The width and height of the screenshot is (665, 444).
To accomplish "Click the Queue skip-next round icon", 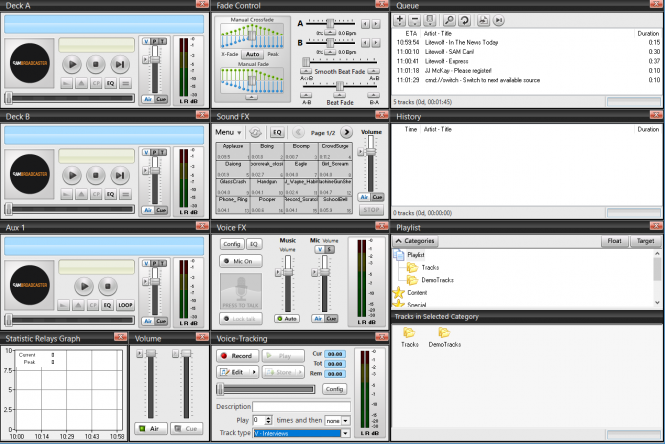I will 499,20.
